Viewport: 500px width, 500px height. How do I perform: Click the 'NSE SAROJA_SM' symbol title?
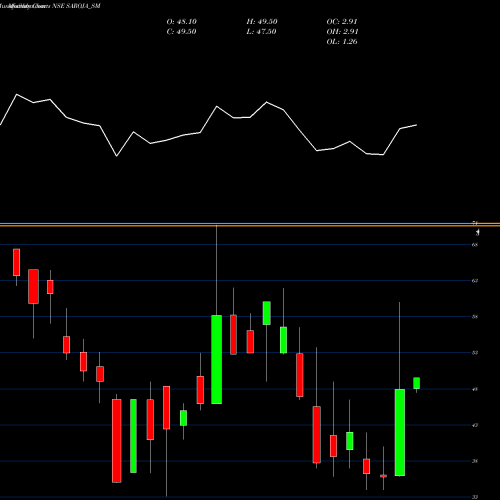pyautogui.click(x=76, y=6)
